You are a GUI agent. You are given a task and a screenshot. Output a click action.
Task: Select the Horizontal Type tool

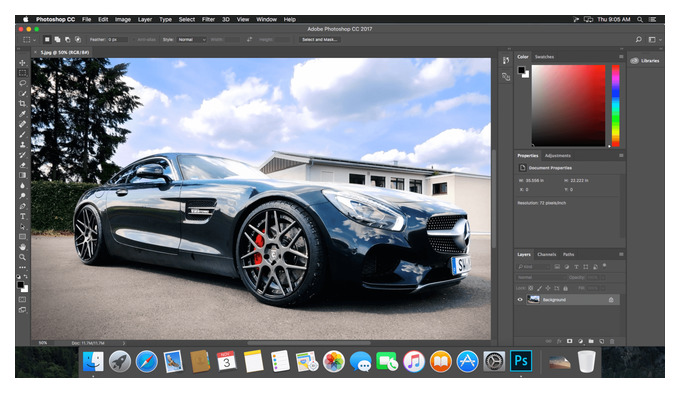coord(23,216)
